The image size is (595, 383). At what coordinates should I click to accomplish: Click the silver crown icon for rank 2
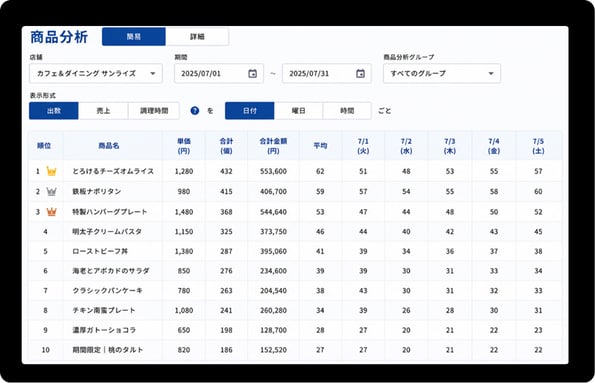pyautogui.click(x=52, y=191)
